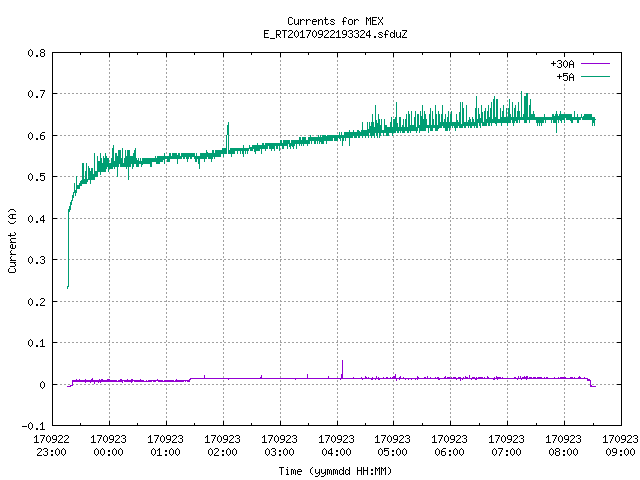Click the 0.6 y-axis tick label
This screenshot has height=480, width=640.
tap(36, 136)
